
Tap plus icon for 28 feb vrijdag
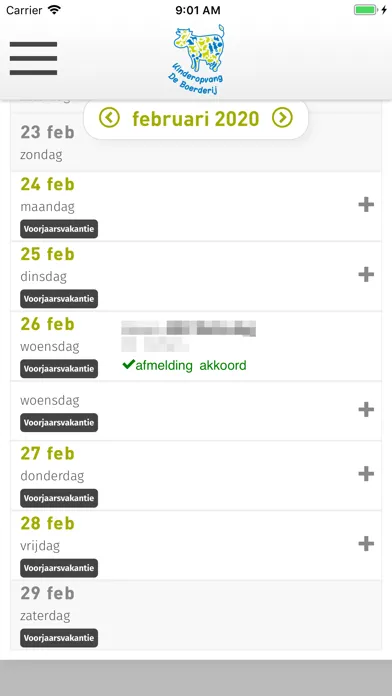pos(366,544)
